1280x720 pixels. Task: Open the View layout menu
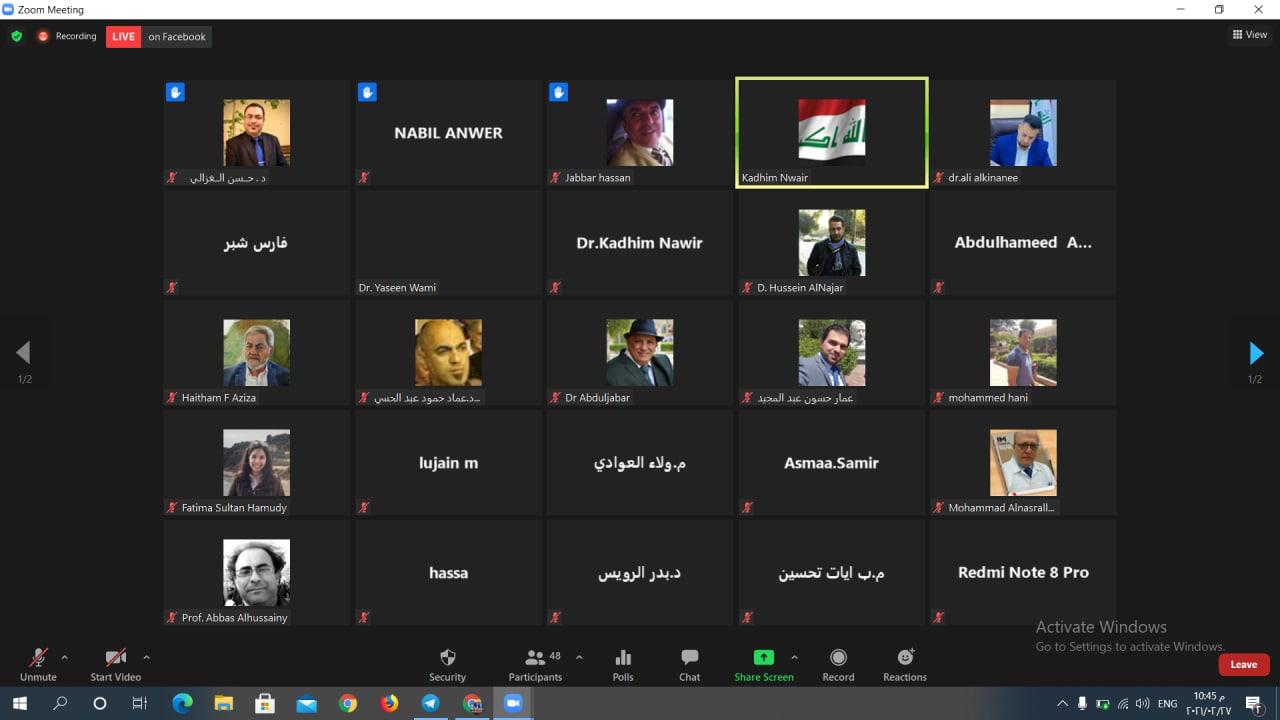tap(1250, 35)
